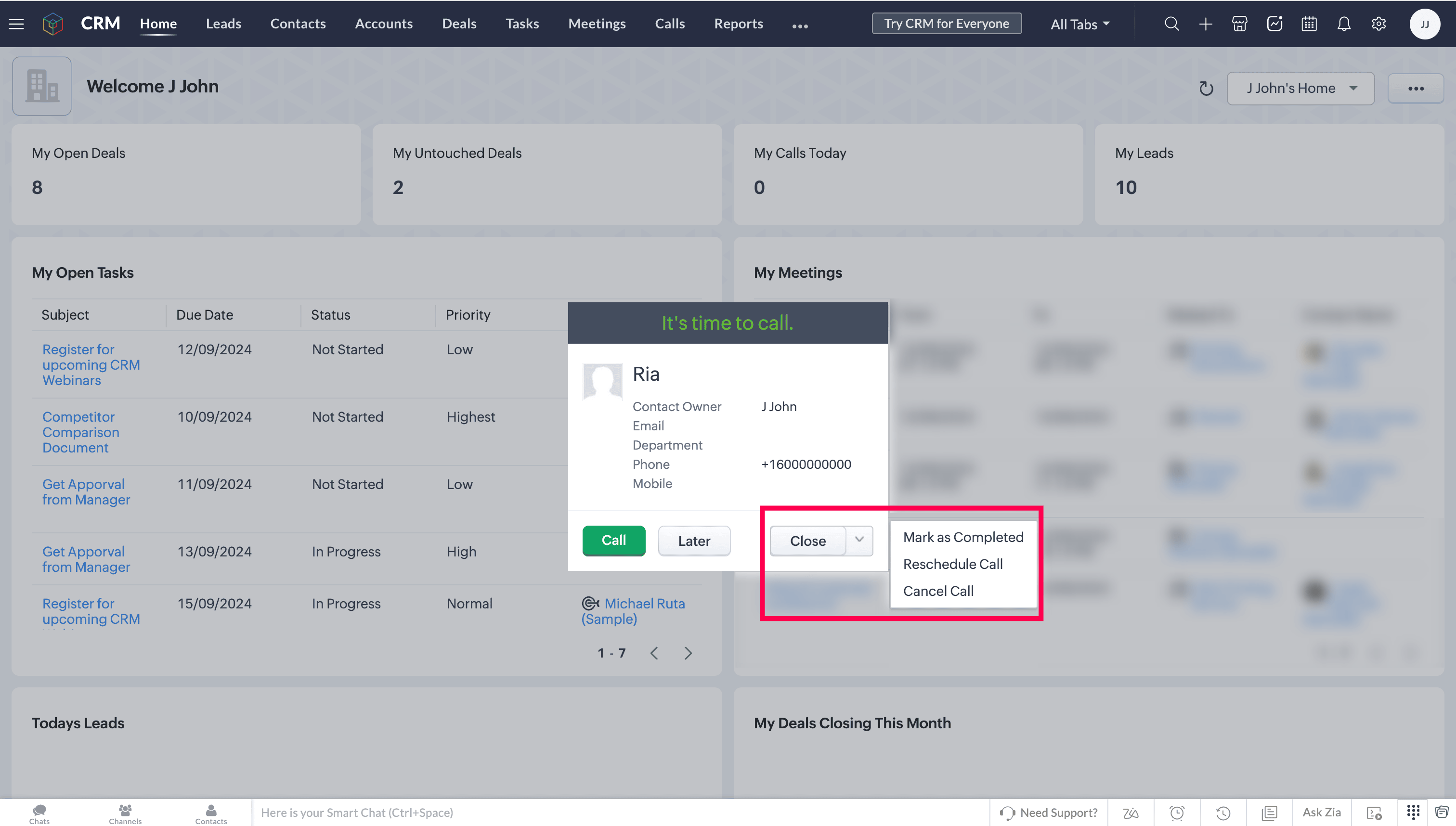
Task: Expand the Close button dropdown arrow
Action: click(x=859, y=540)
